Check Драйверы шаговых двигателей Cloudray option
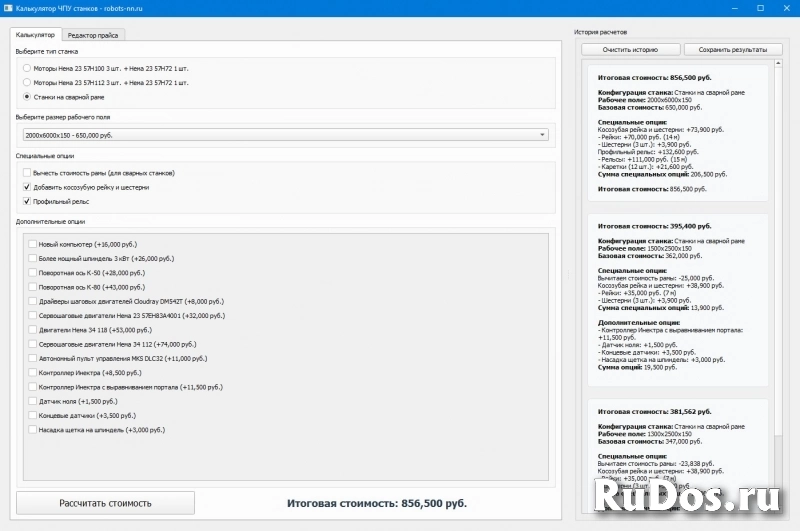800x531 pixels. [33, 301]
